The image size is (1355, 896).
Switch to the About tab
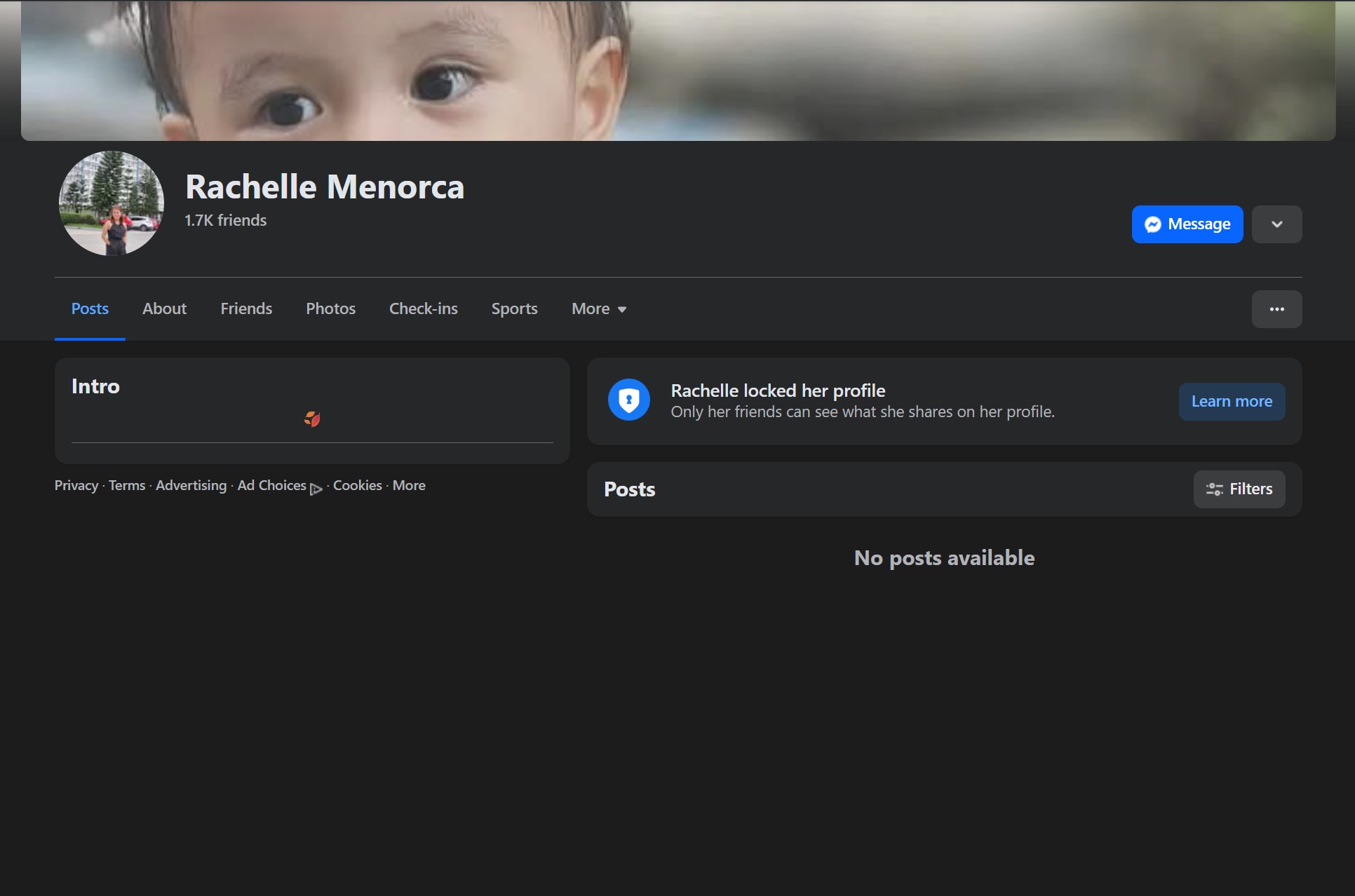click(x=164, y=308)
